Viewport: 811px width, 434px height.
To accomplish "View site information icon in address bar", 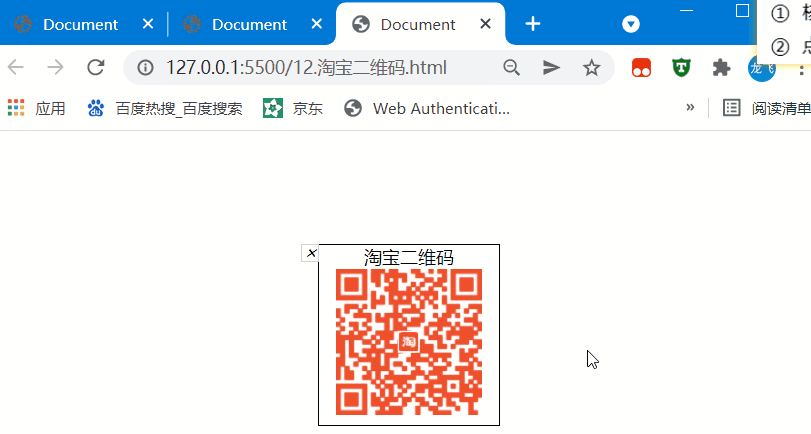I will (x=145, y=68).
